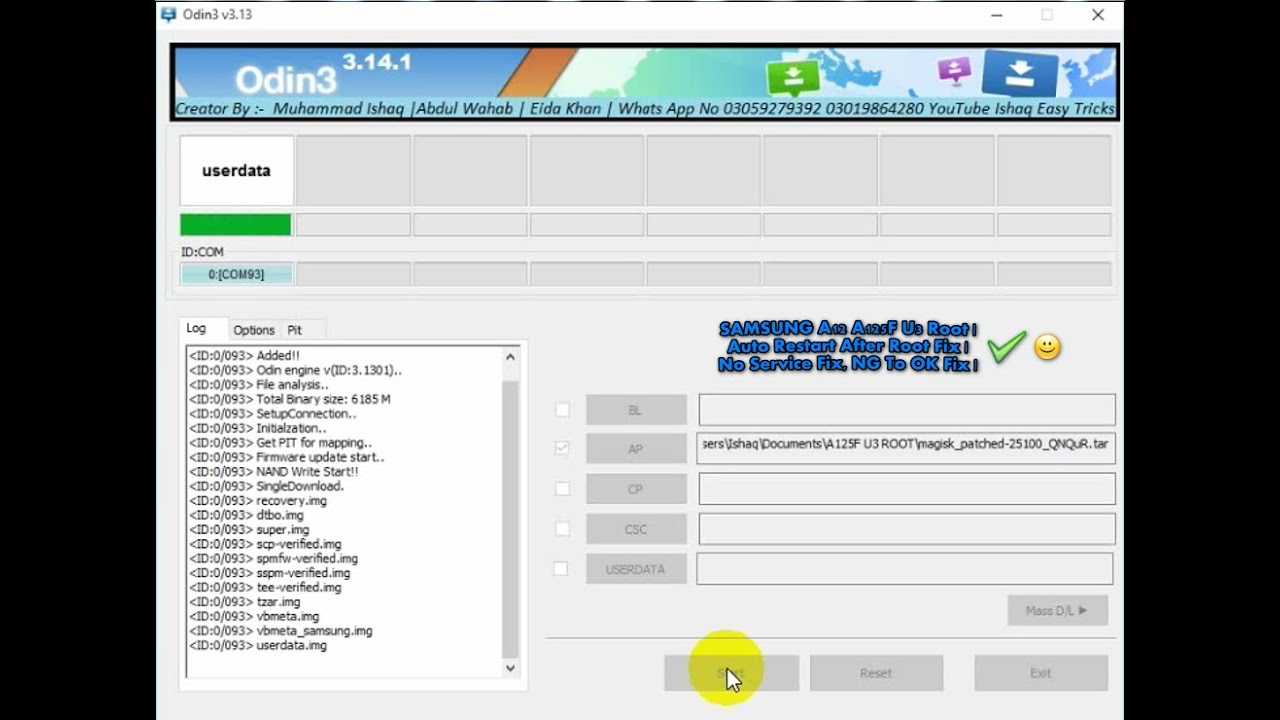Click the userdata status box

(237, 171)
